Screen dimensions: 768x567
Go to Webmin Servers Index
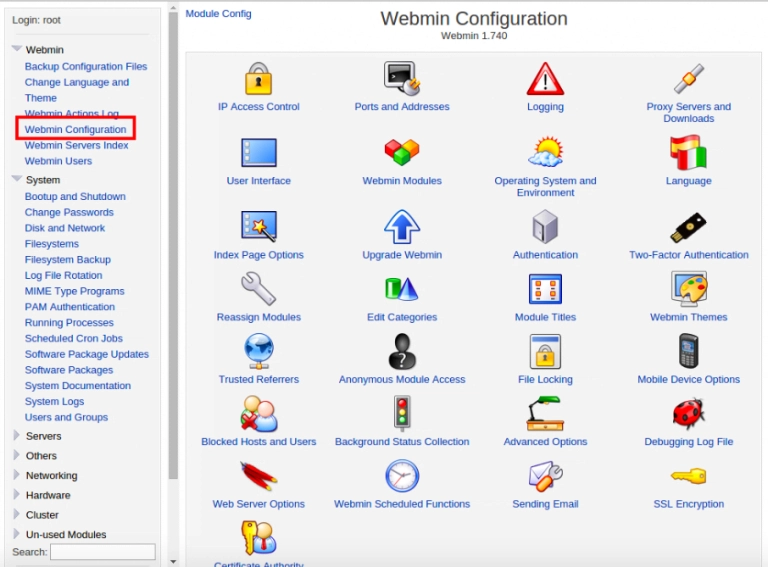(x=76, y=145)
